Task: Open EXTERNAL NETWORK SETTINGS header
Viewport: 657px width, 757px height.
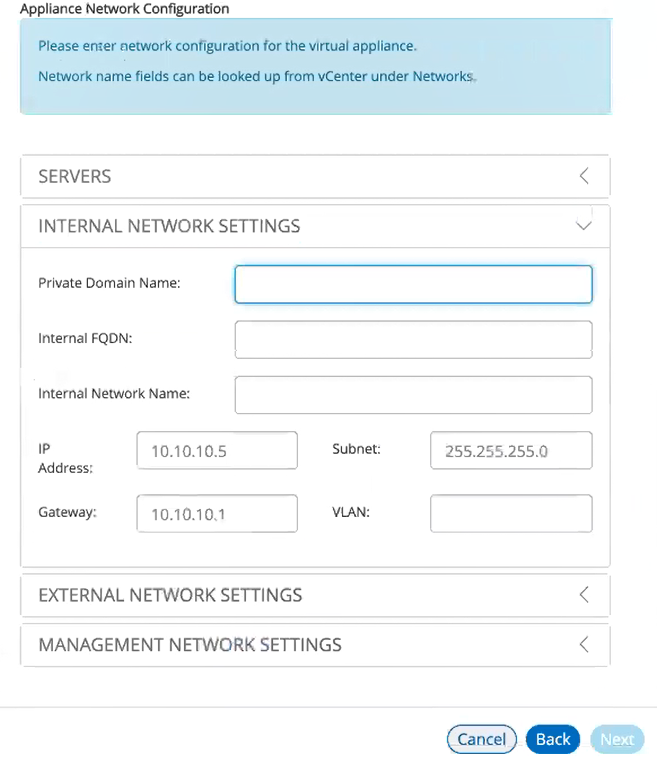Action: click(x=315, y=595)
